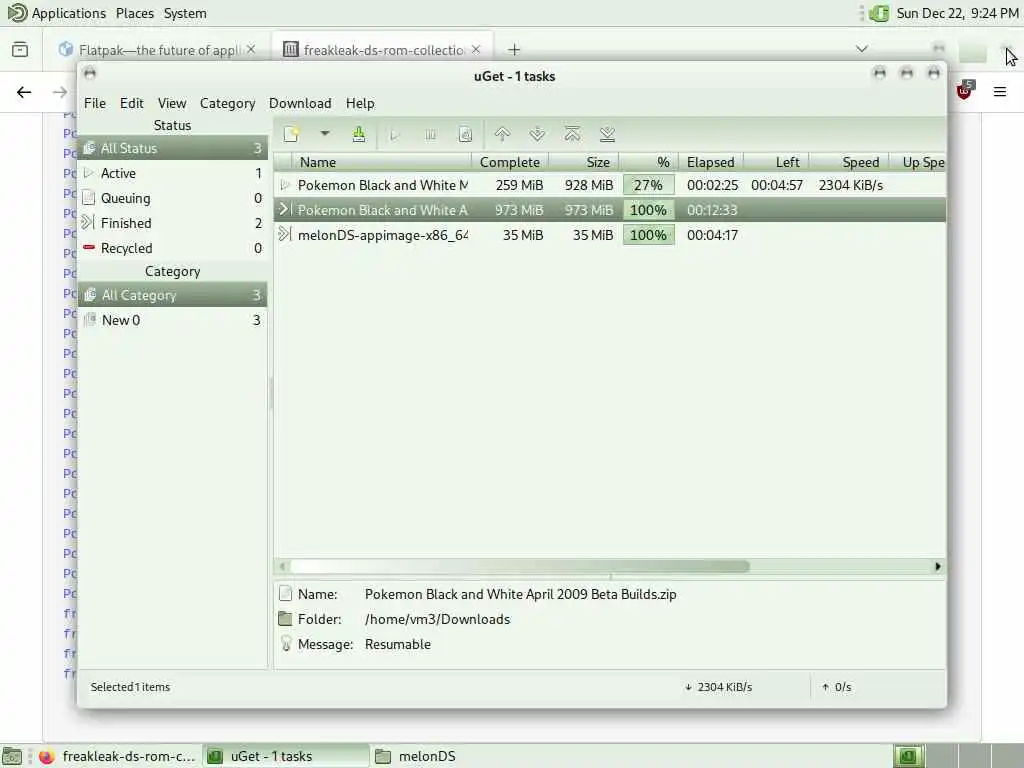Click the /home/vm3/Downloads folder path text
The height and width of the screenshot is (768, 1024).
click(438, 619)
